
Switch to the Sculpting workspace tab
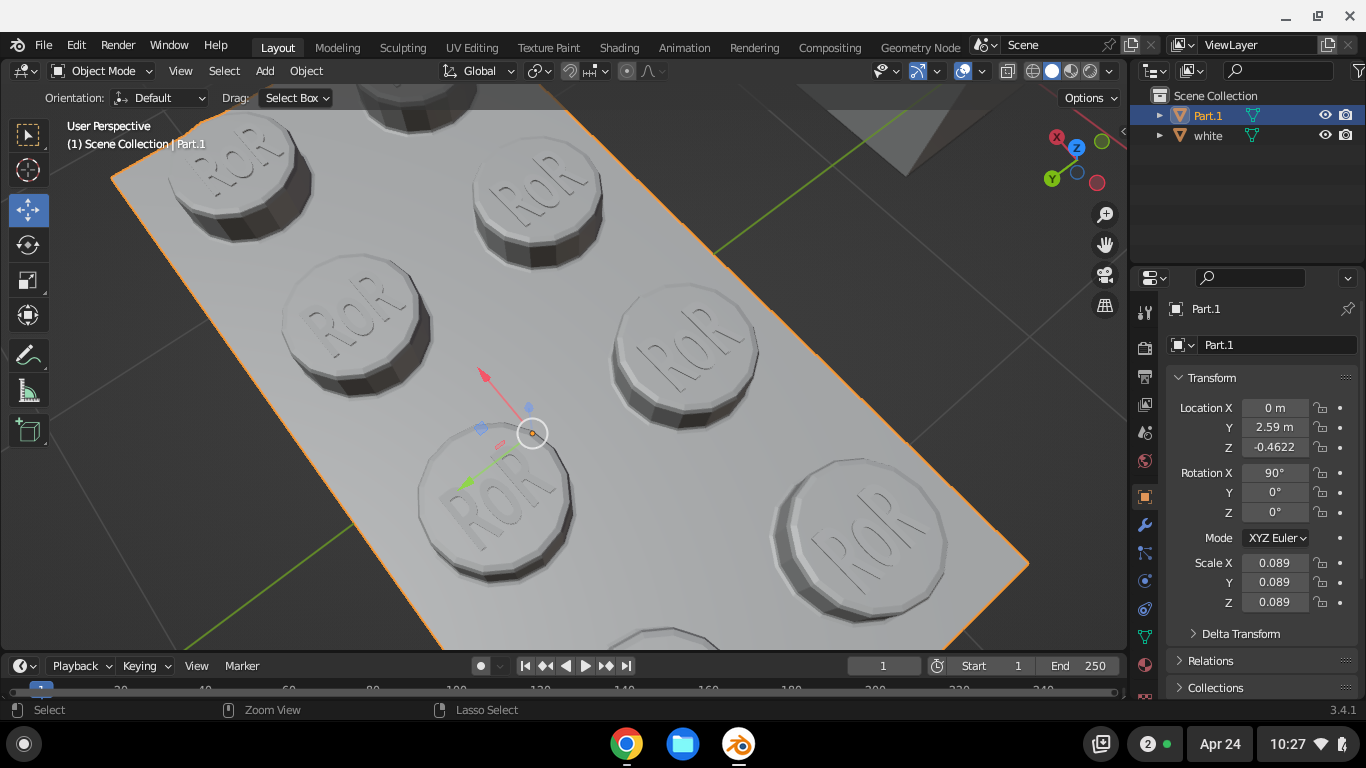403,47
